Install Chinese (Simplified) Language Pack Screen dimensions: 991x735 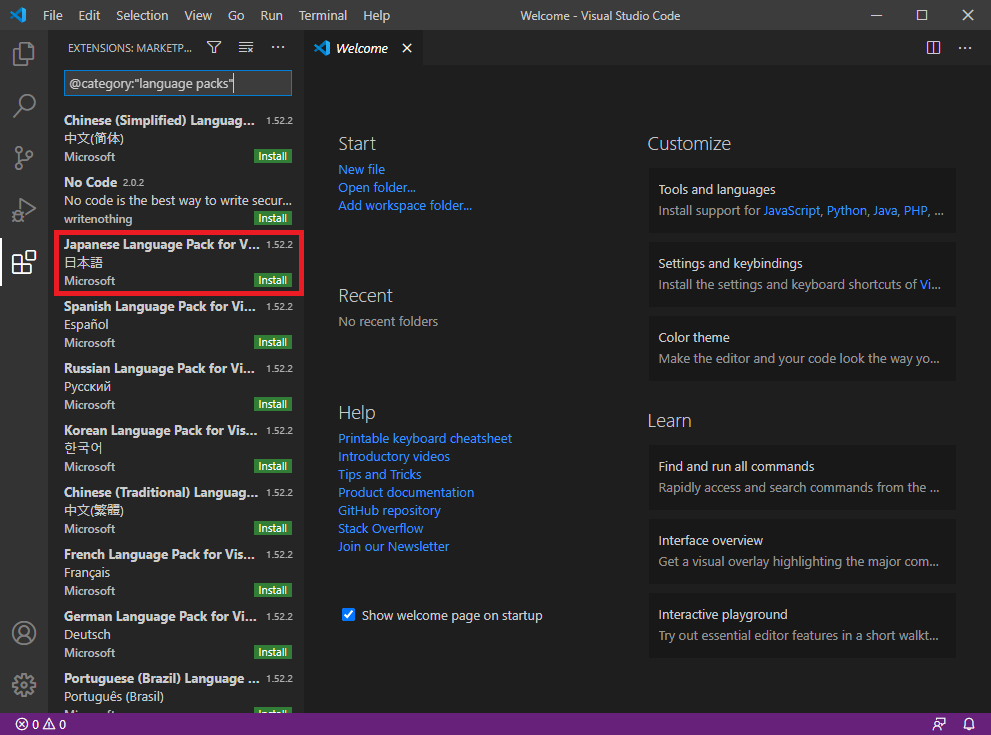click(272, 156)
